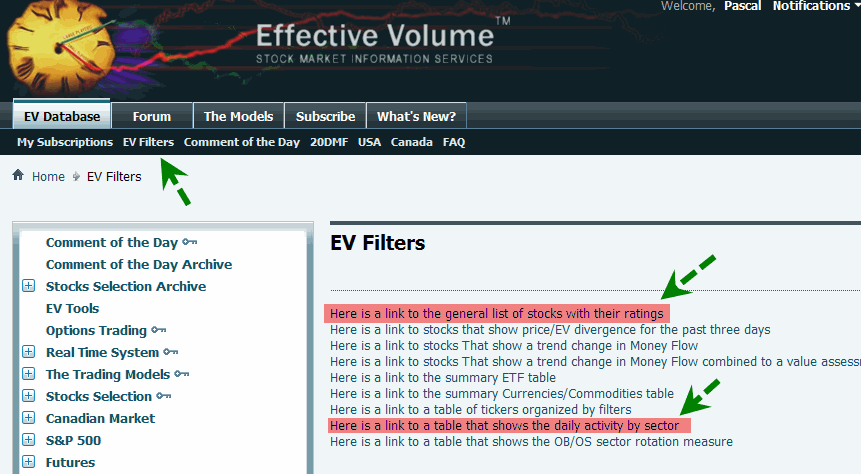Click the key icon beside Comment of the Day
The image size is (861, 474).
point(190,242)
